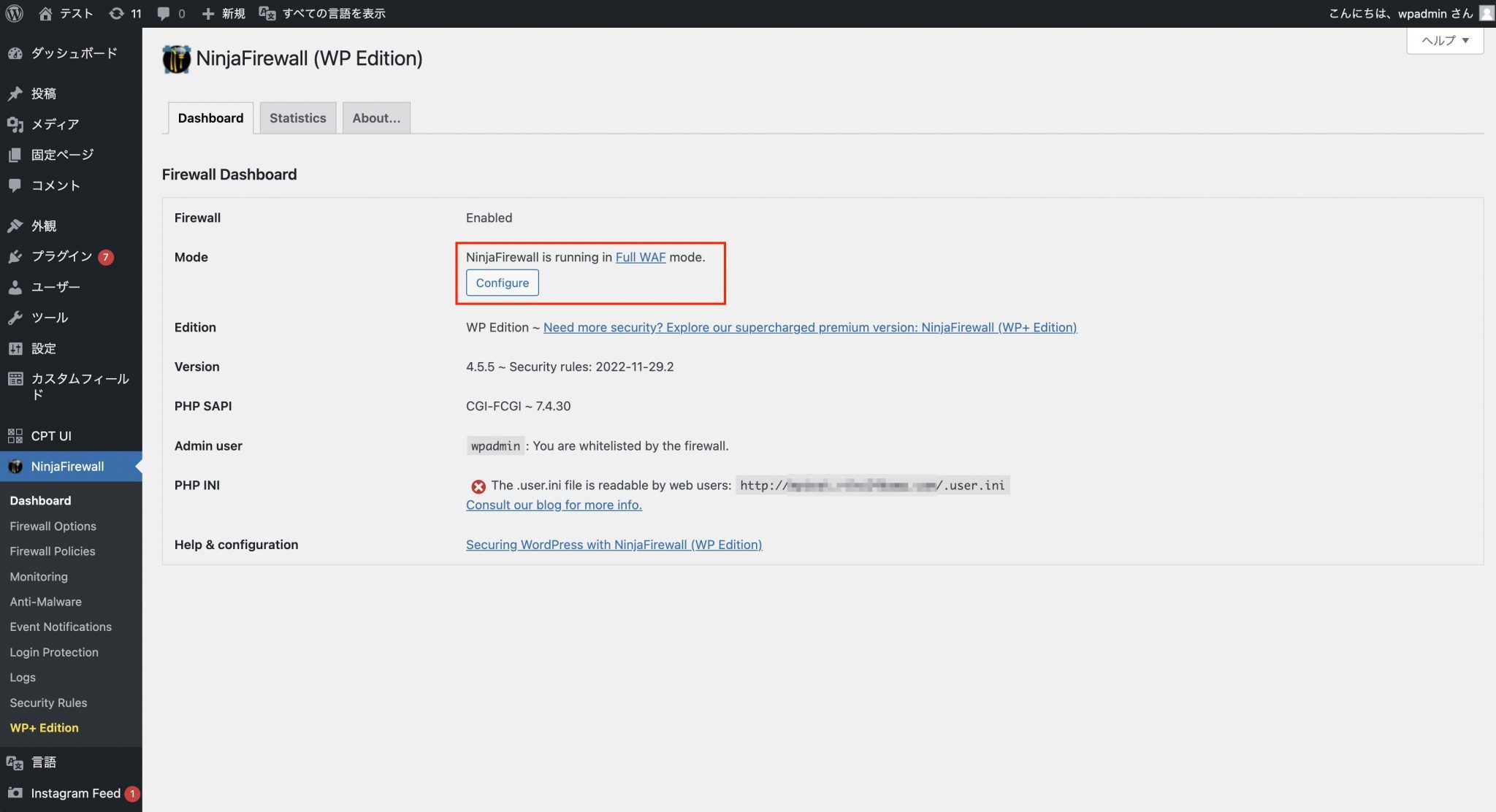The image size is (1496, 812).
Task: Select WP+ Edition in the sidebar
Action: [43, 727]
